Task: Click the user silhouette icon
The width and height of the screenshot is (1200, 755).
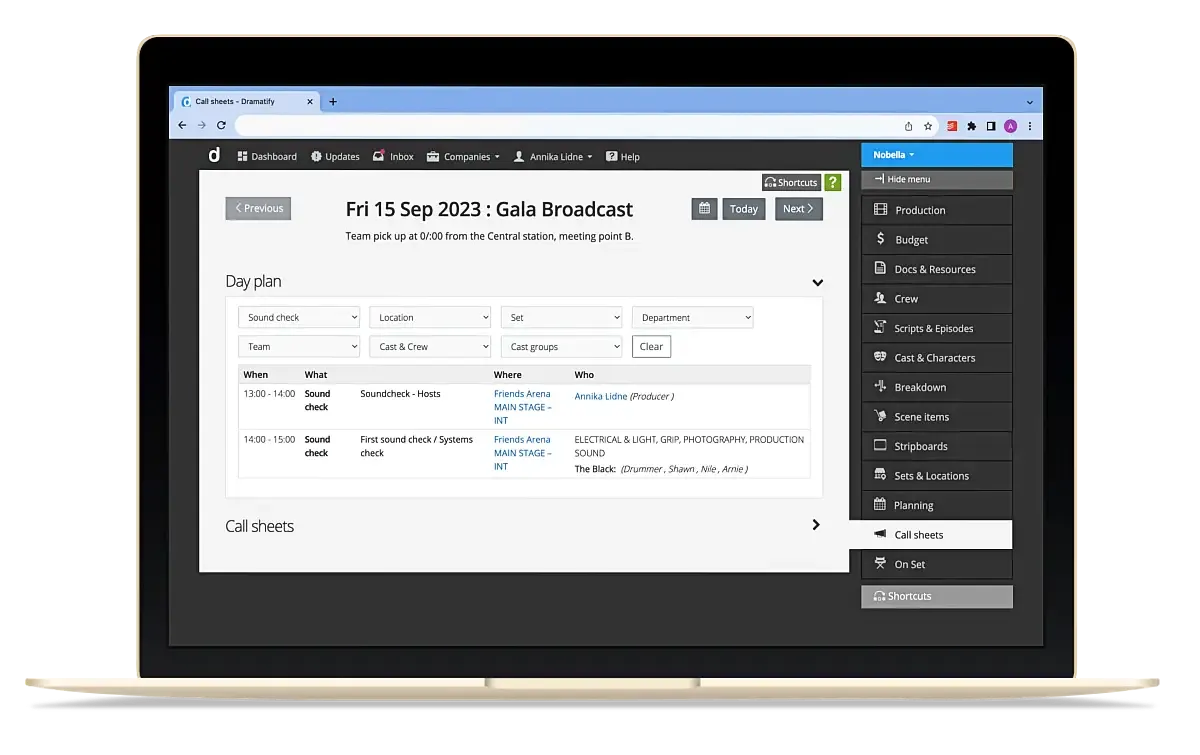Action: pos(519,157)
